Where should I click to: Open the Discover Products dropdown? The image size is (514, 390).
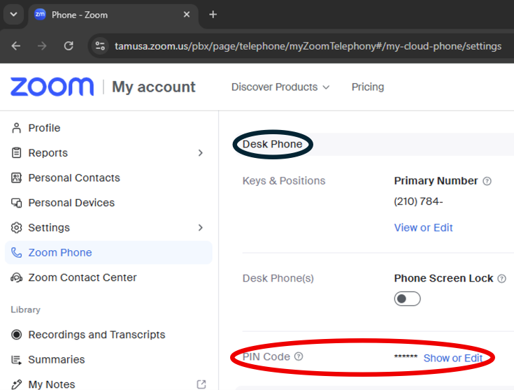coord(280,87)
